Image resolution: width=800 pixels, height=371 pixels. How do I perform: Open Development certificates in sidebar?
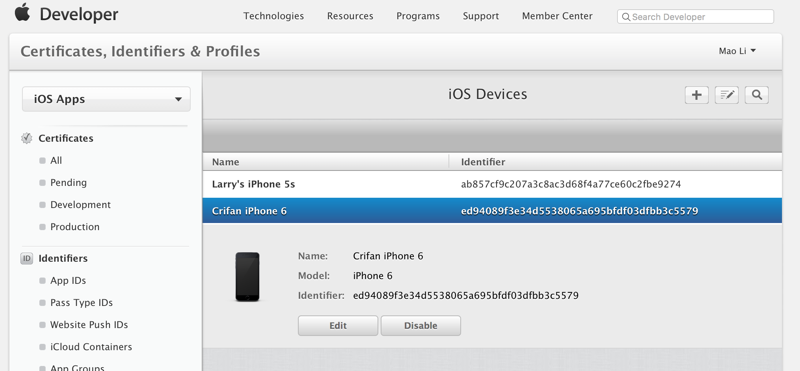80,205
